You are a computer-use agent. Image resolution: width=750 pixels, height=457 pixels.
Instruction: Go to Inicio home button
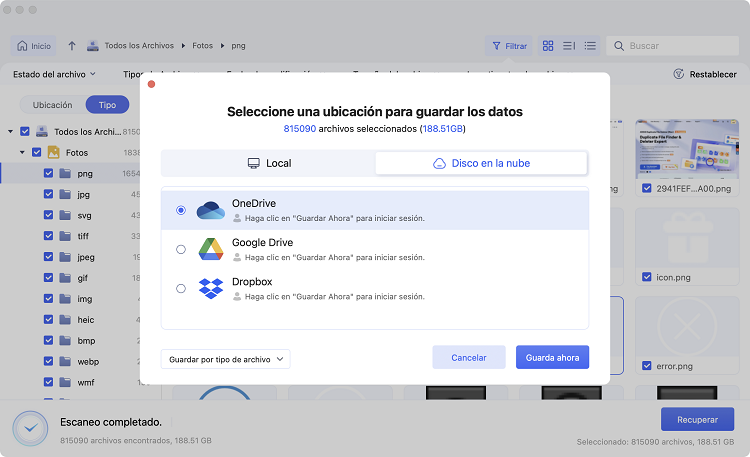coord(33,46)
